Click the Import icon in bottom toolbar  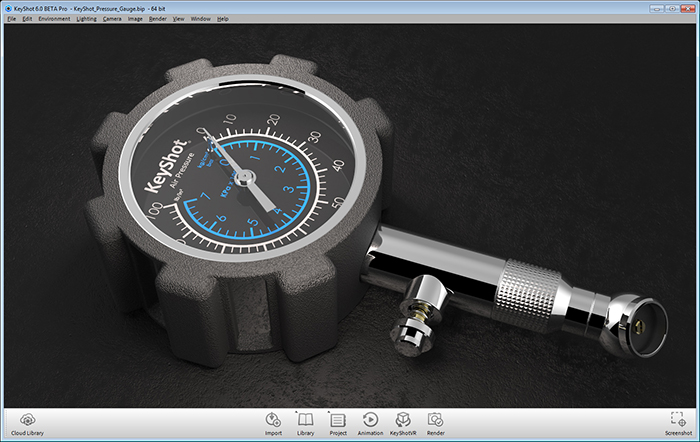(x=273, y=422)
